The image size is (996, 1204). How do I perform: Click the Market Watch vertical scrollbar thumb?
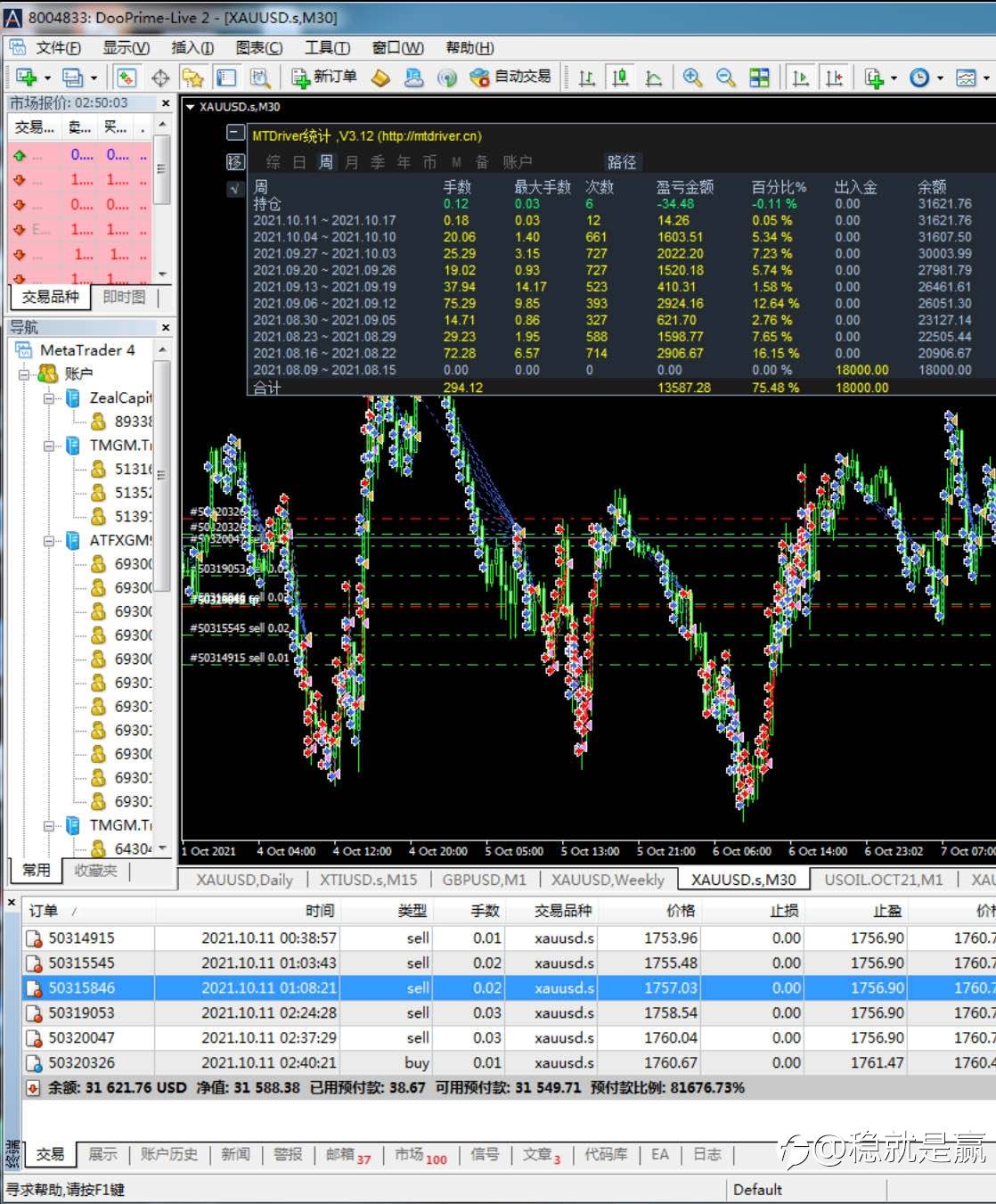[161, 168]
